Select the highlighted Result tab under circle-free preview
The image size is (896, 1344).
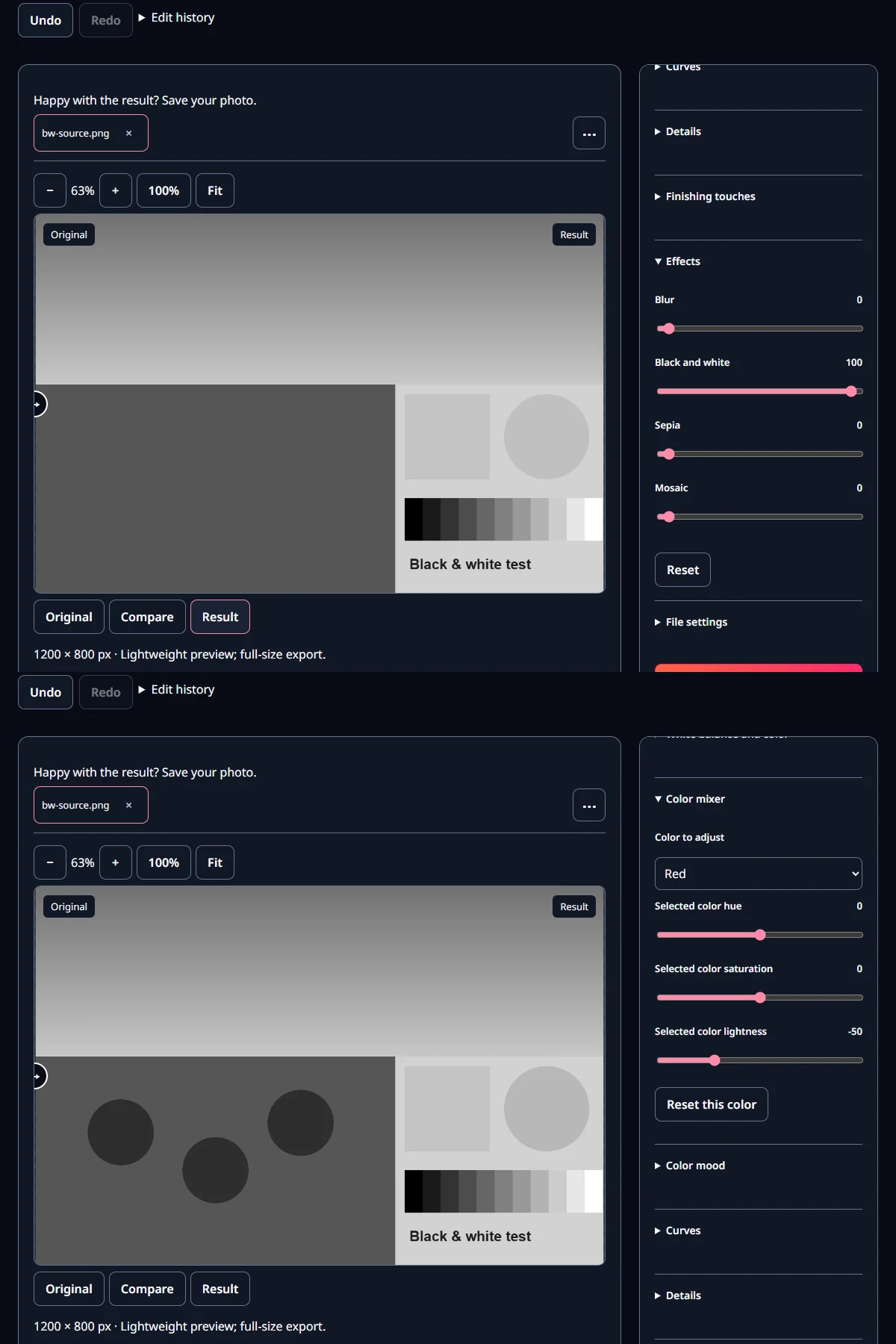[220, 617]
